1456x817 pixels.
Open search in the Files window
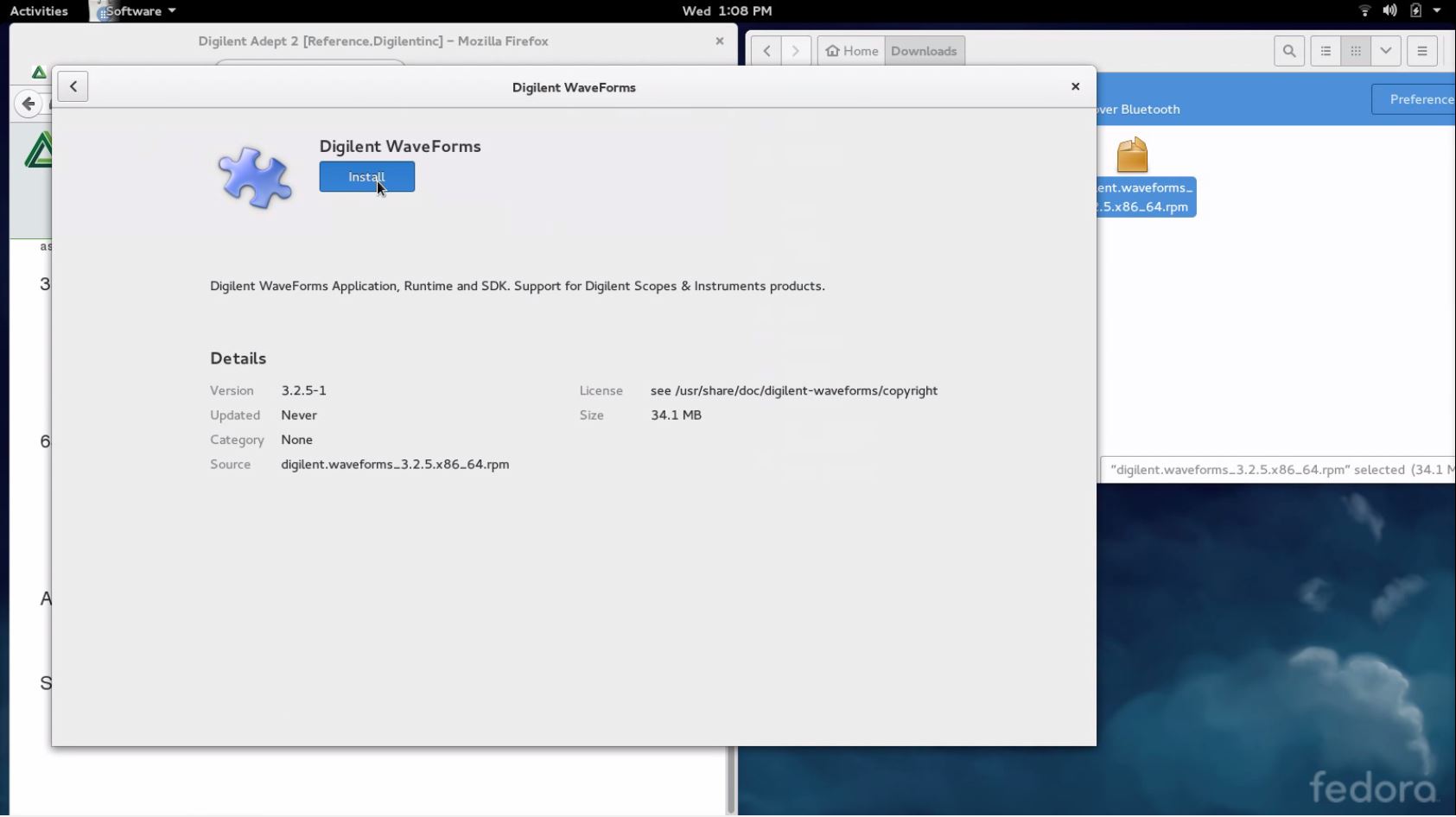[x=1289, y=51]
